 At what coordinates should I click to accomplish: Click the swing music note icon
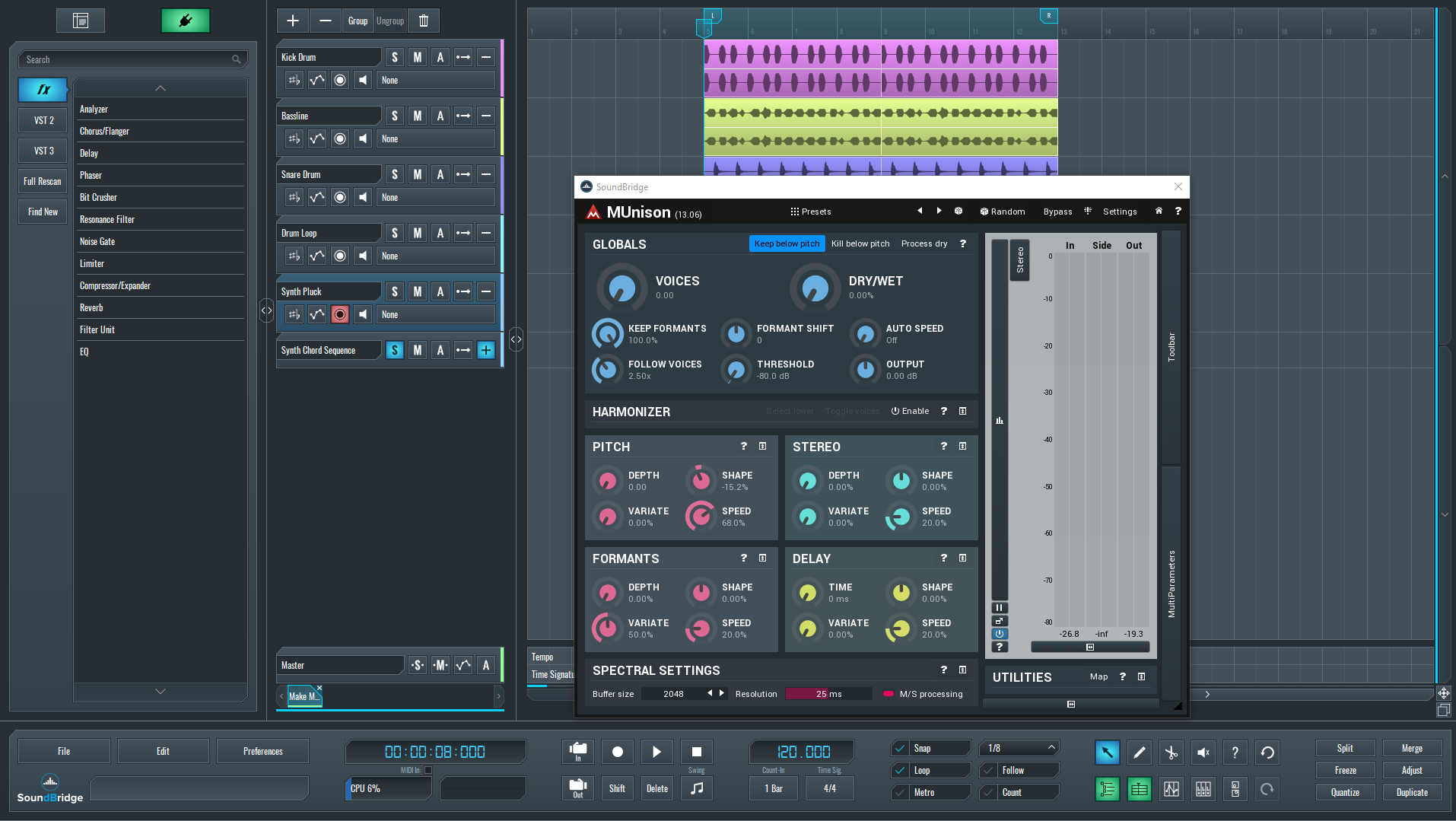[x=696, y=788]
